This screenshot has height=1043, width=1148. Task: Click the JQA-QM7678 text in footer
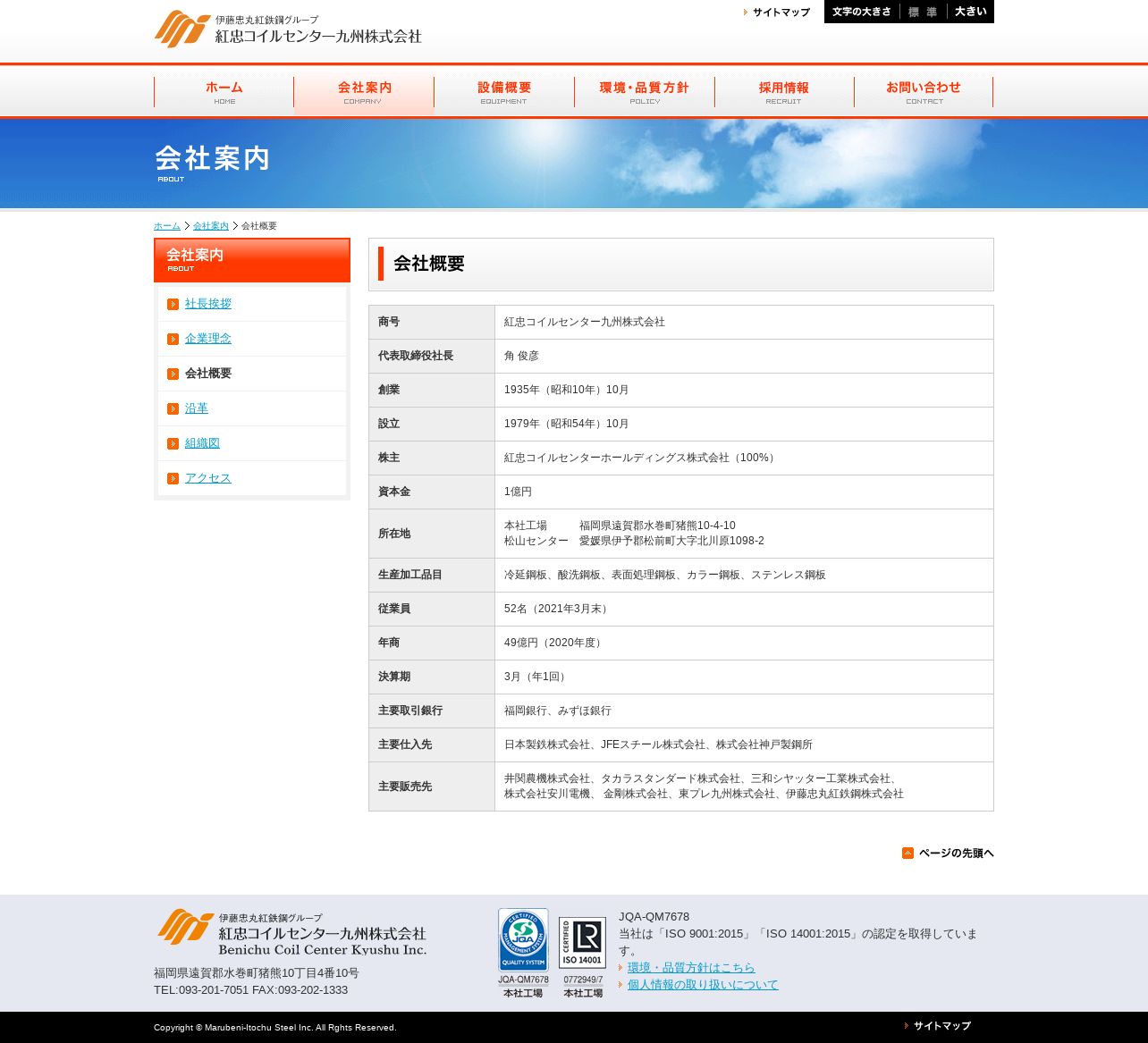[x=654, y=917]
